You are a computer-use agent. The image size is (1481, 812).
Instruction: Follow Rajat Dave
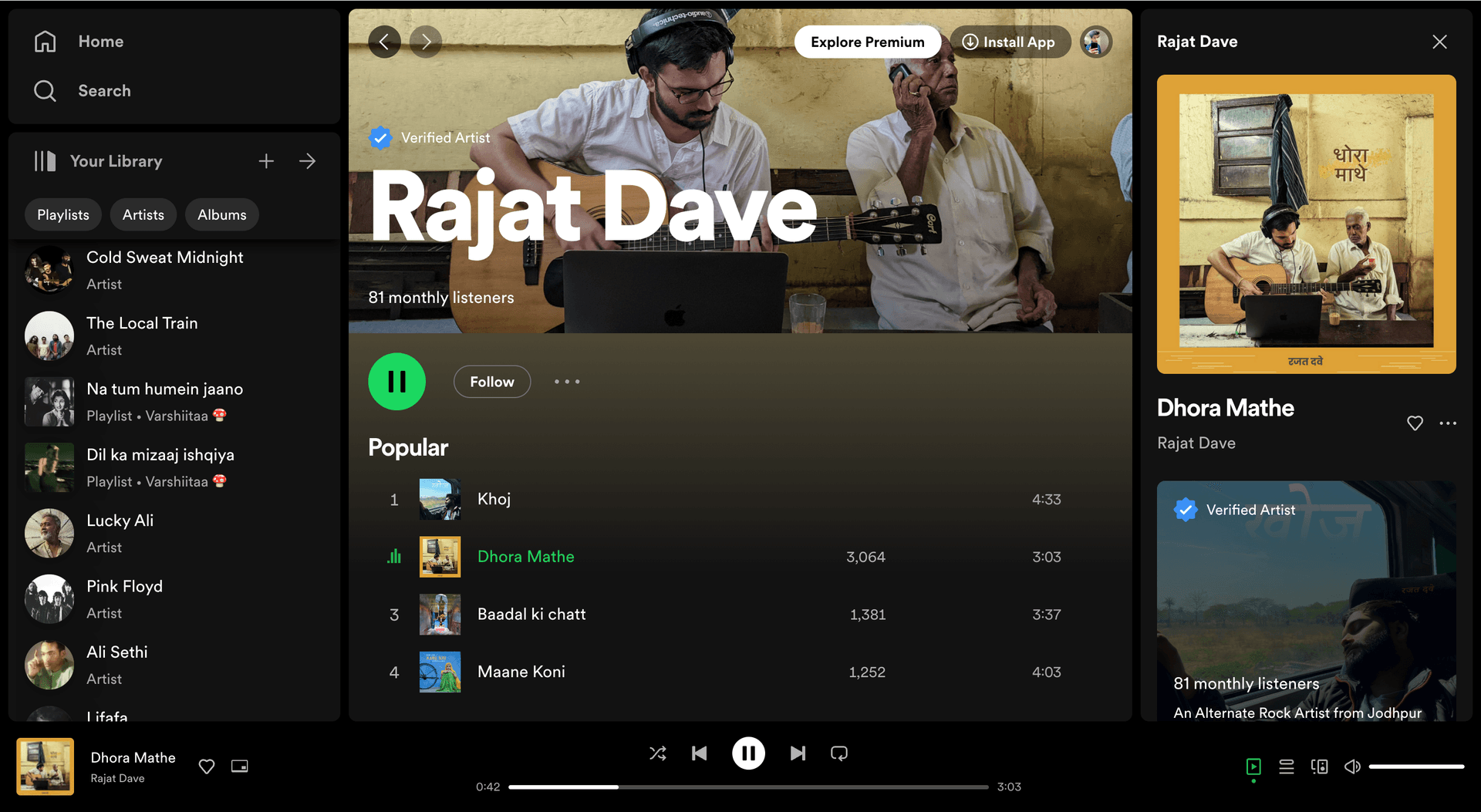pos(492,382)
